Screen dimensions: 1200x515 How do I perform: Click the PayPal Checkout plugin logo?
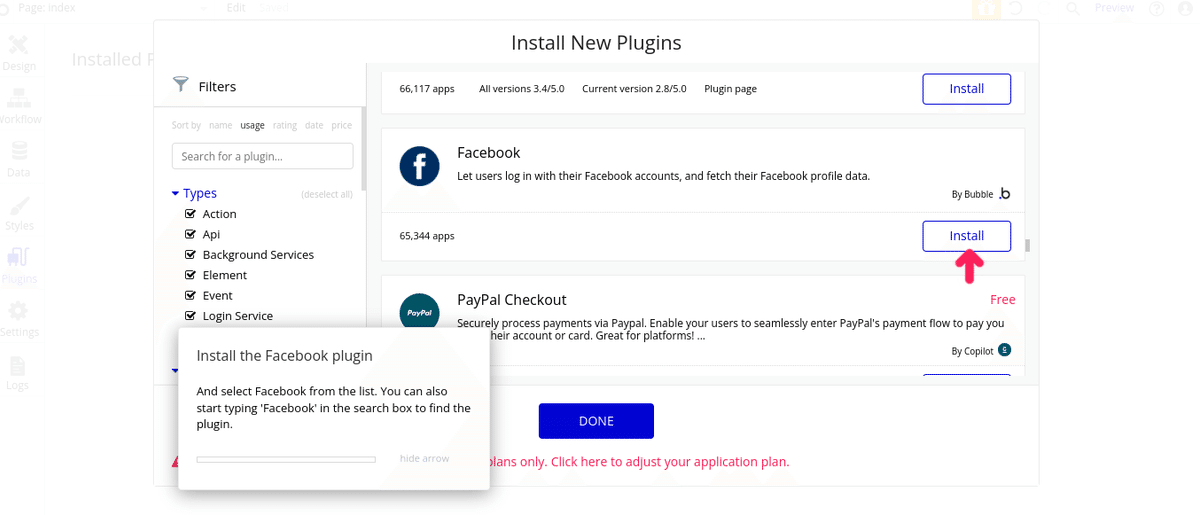[420, 313]
